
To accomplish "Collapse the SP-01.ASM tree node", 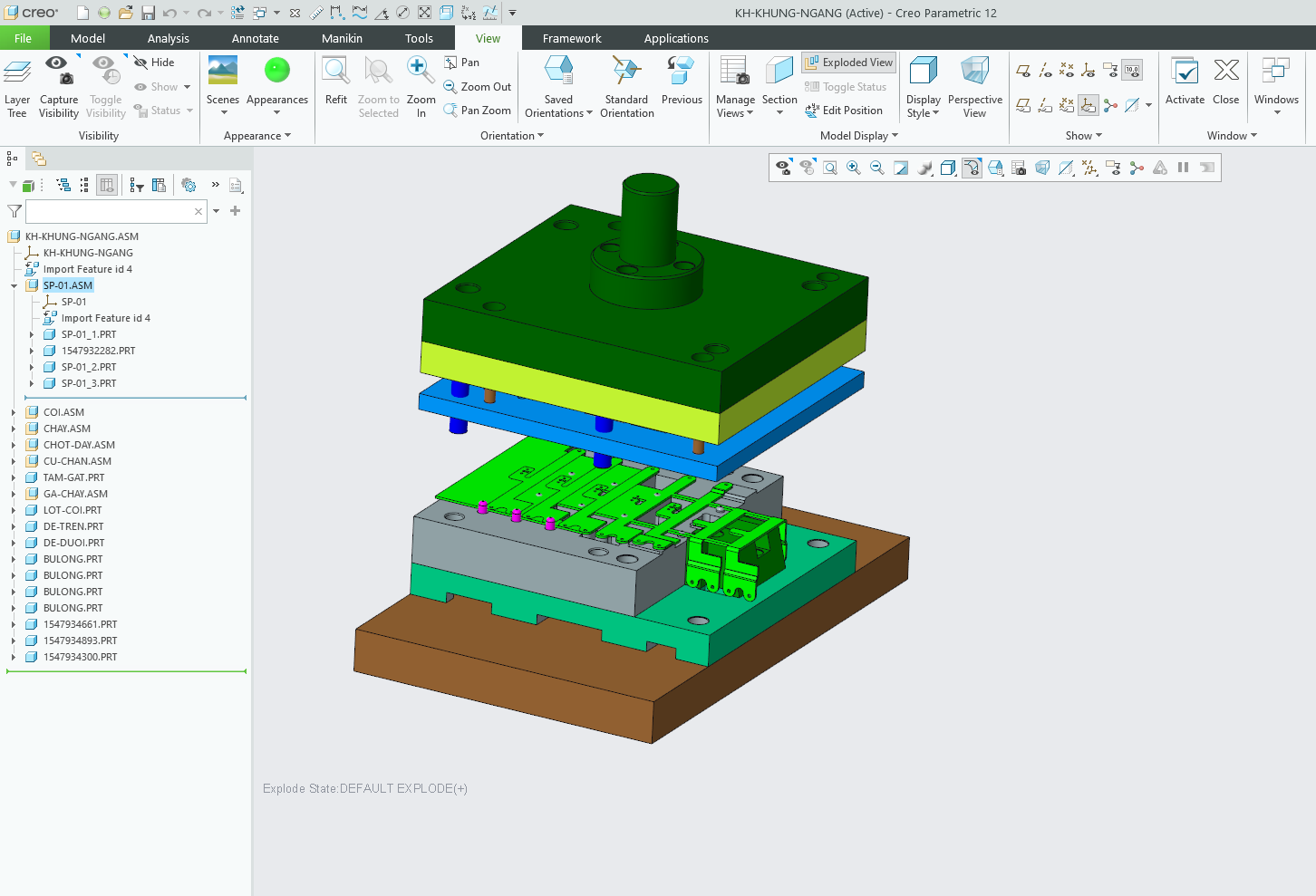I will (x=14, y=285).
